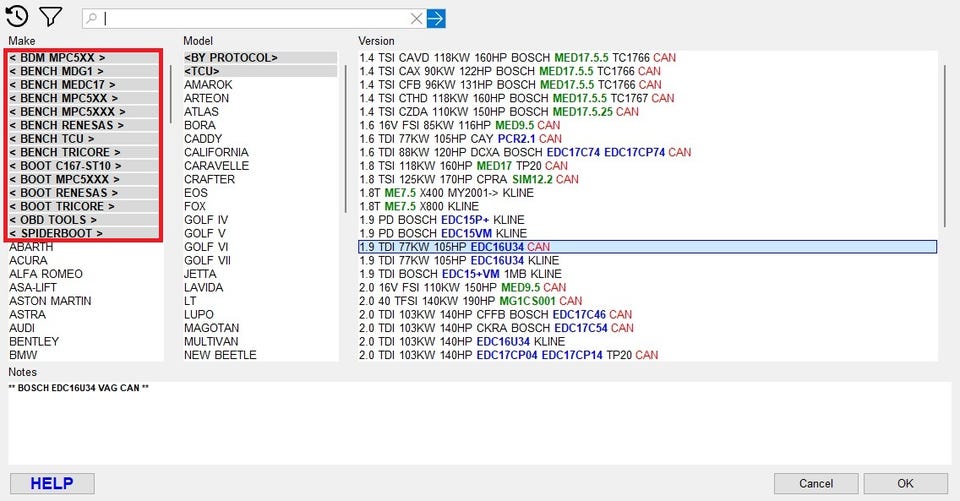Viewport: 960px width, 501px height.
Task: Pick GOLF IV model
Action: coord(206,219)
